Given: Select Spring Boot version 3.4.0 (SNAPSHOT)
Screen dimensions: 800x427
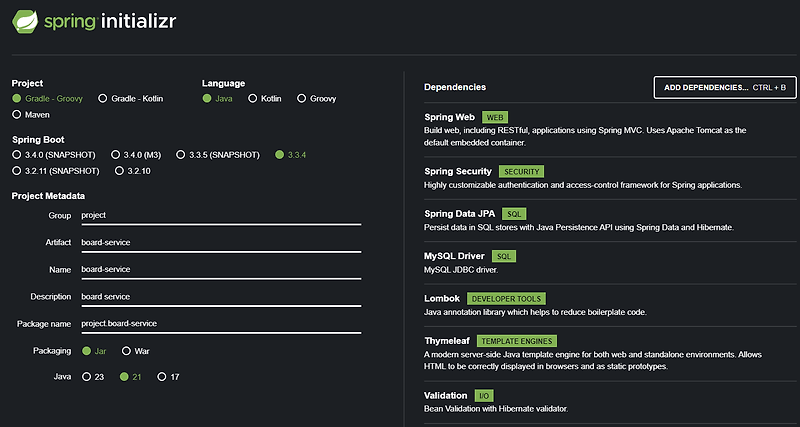Looking at the screenshot, I should pos(17,155).
